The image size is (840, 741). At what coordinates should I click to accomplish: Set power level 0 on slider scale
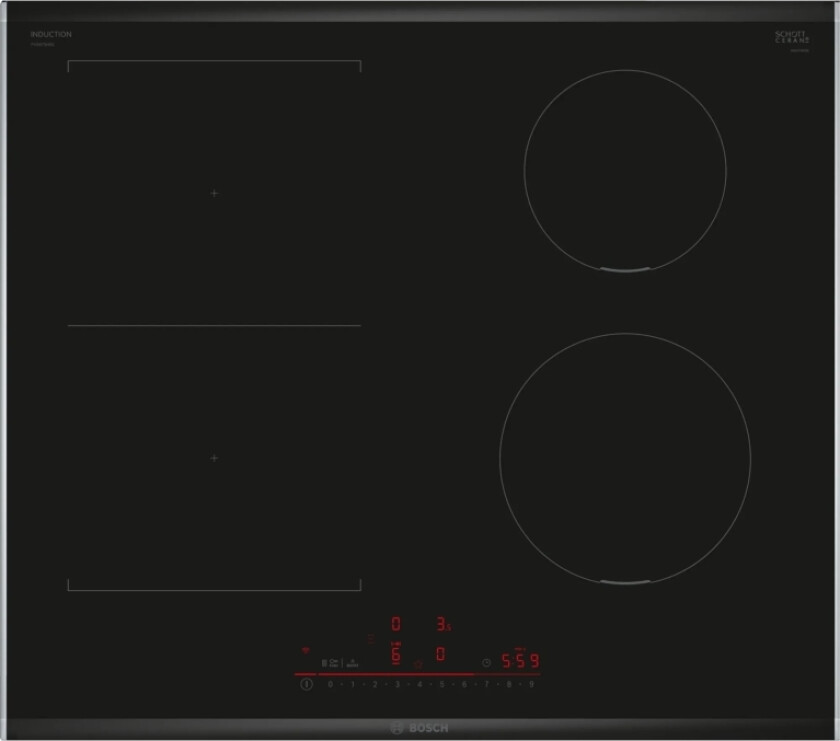330,685
